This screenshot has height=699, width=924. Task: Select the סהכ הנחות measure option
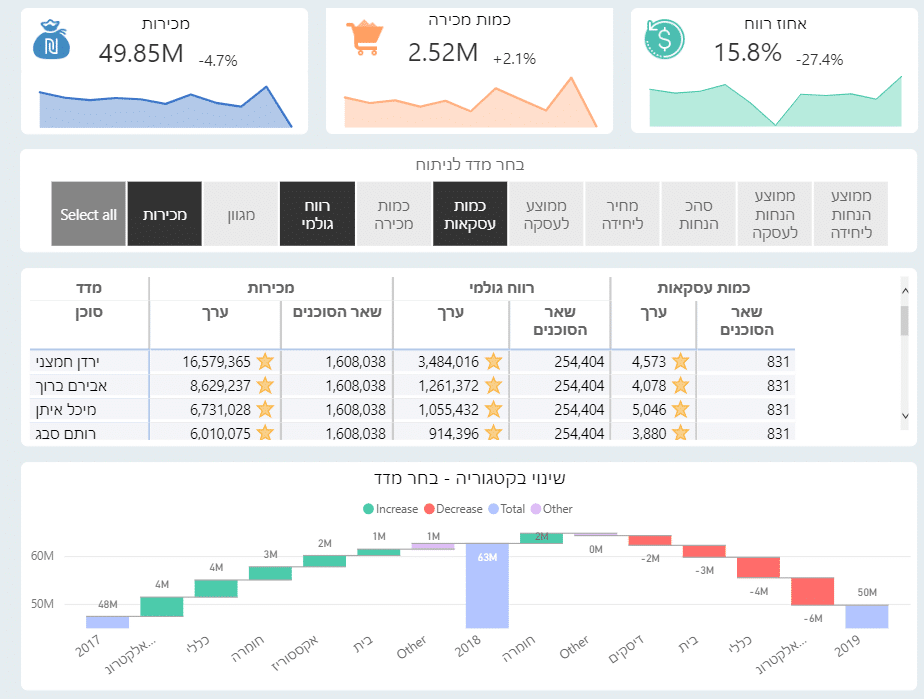[x=698, y=214]
